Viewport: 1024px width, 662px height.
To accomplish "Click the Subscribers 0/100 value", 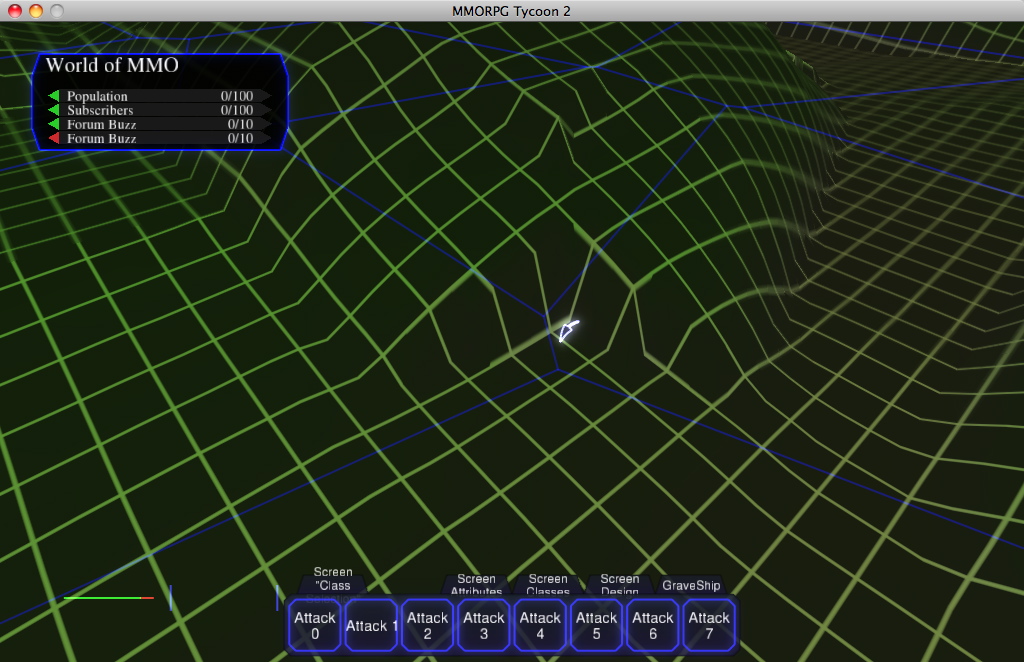I will (x=236, y=110).
